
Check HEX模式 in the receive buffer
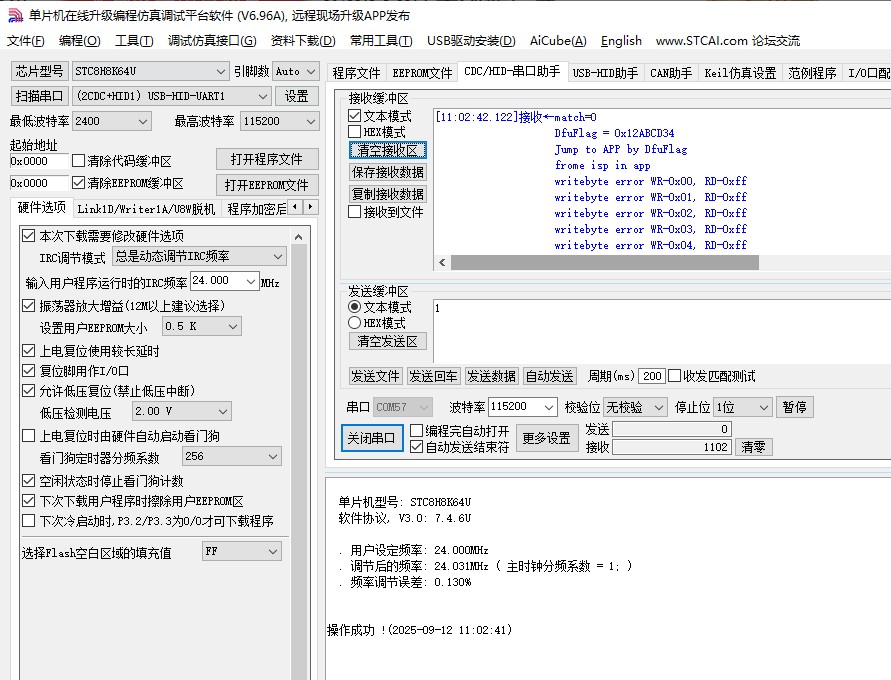355,132
